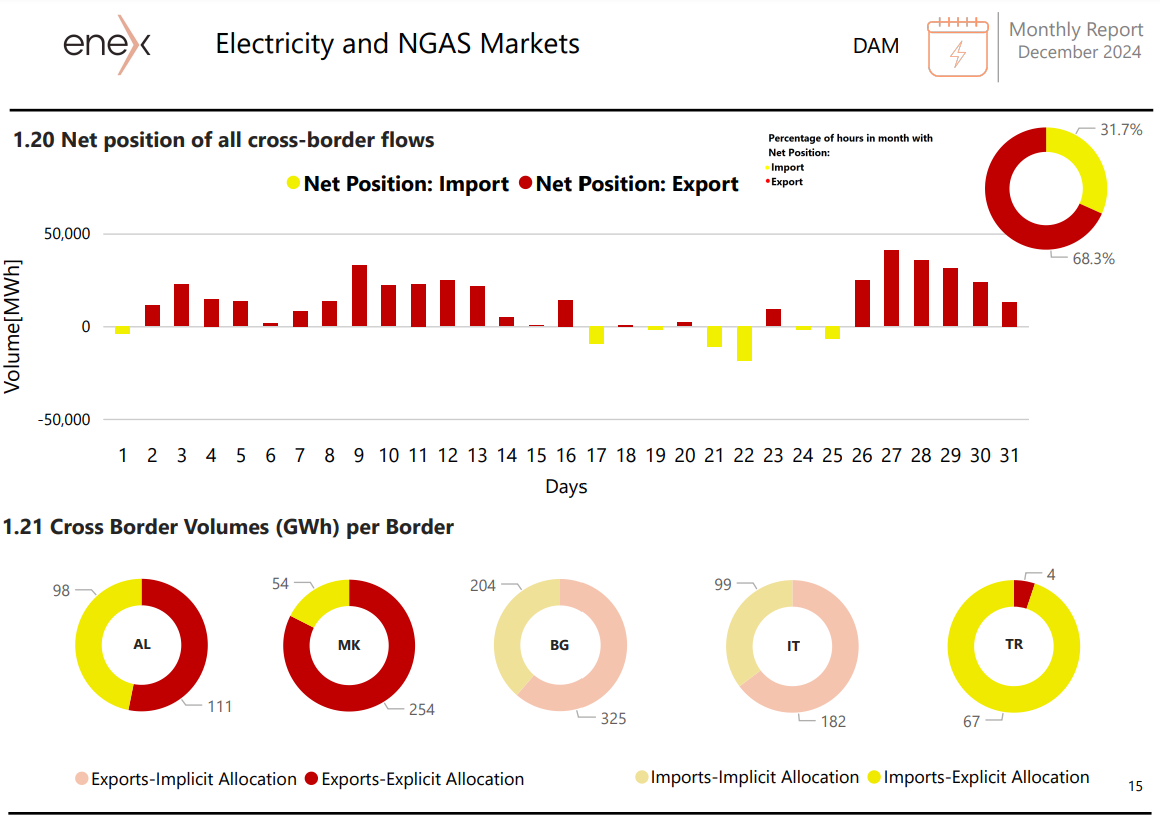
Task: Click the red bar for day 16
Action: [566, 313]
